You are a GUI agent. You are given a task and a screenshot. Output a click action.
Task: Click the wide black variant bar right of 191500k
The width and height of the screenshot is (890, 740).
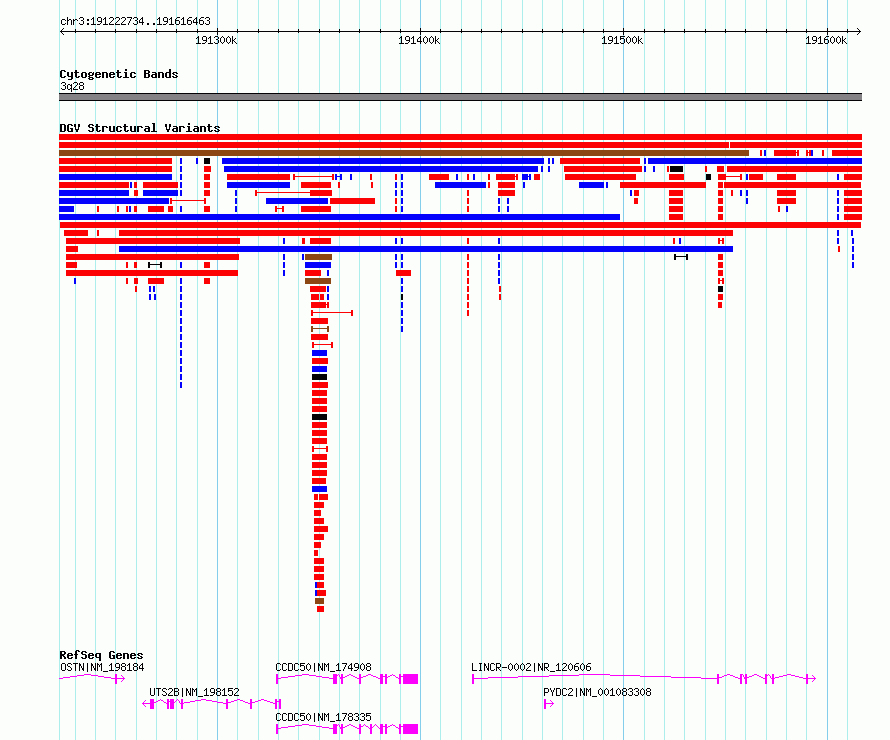(676, 169)
